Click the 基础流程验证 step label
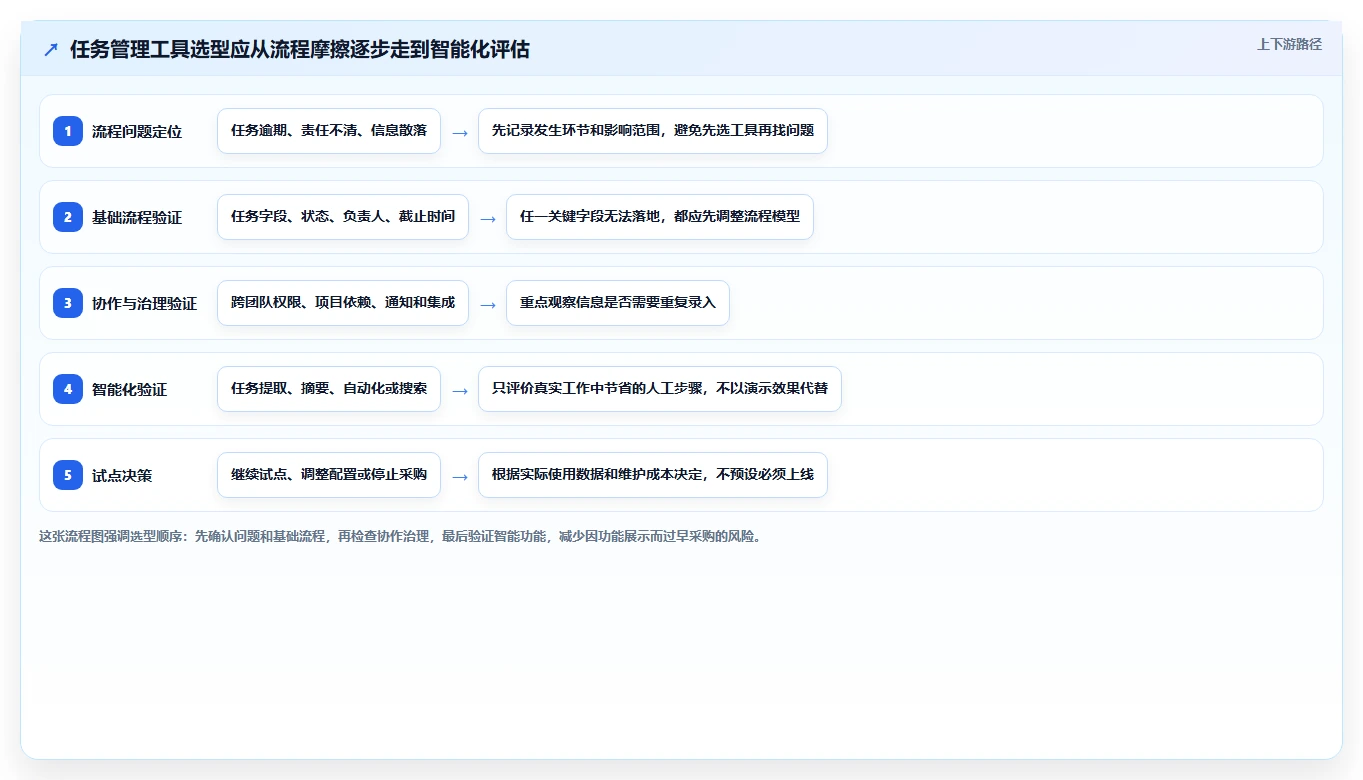 [137, 217]
